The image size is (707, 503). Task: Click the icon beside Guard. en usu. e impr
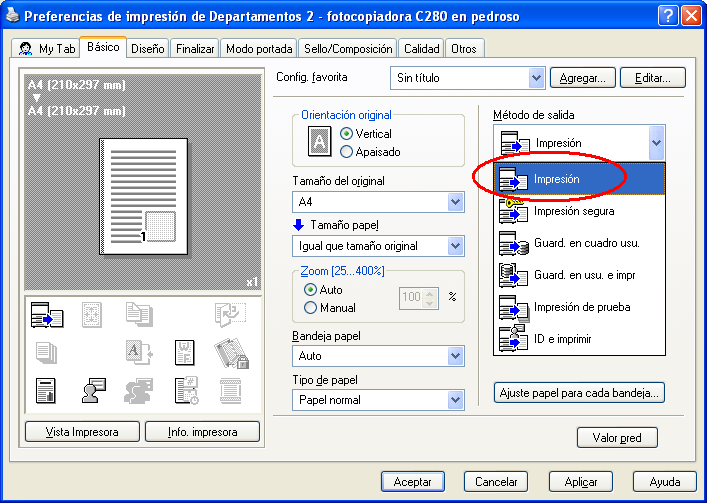[513, 275]
